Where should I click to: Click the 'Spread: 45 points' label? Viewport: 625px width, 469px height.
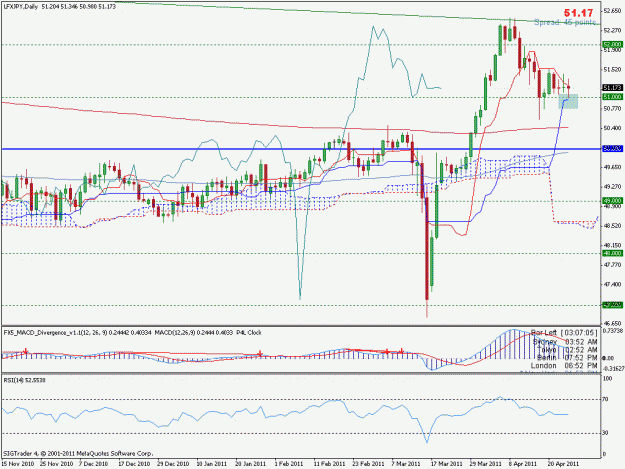pyautogui.click(x=565, y=22)
